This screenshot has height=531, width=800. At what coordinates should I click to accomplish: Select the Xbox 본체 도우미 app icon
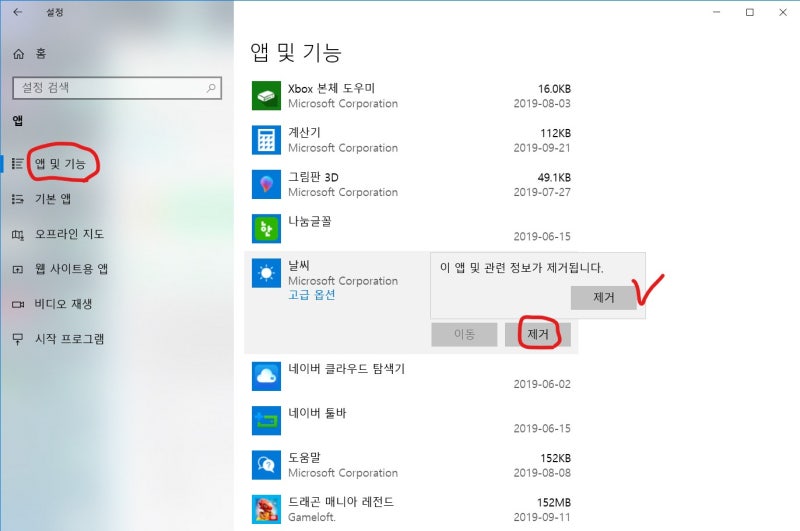click(266, 95)
